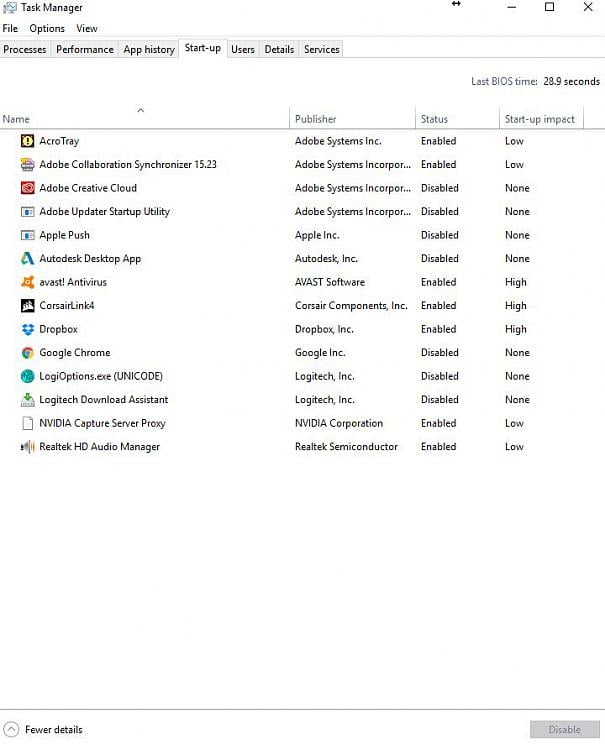Switch to the Users tab
The image size is (605, 750).
click(x=243, y=49)
